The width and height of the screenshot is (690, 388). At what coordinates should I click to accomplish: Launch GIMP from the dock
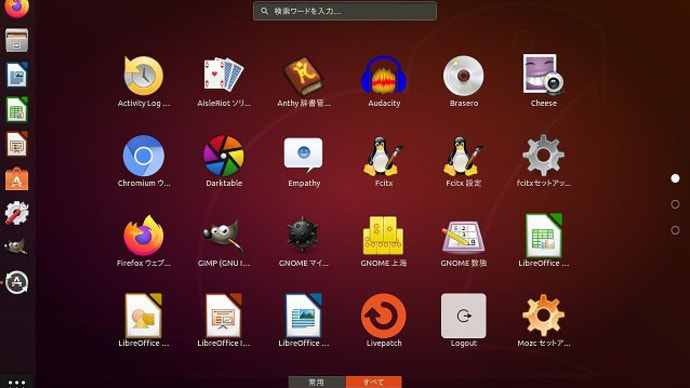tap(17, 247)
